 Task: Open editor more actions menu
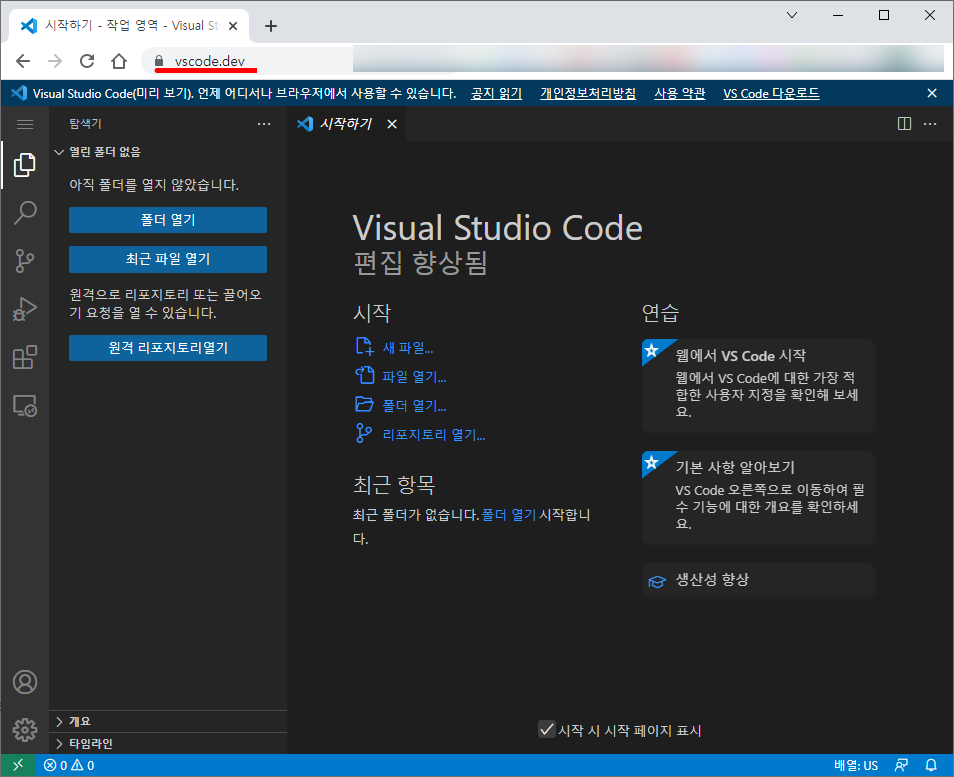point(930,124)
